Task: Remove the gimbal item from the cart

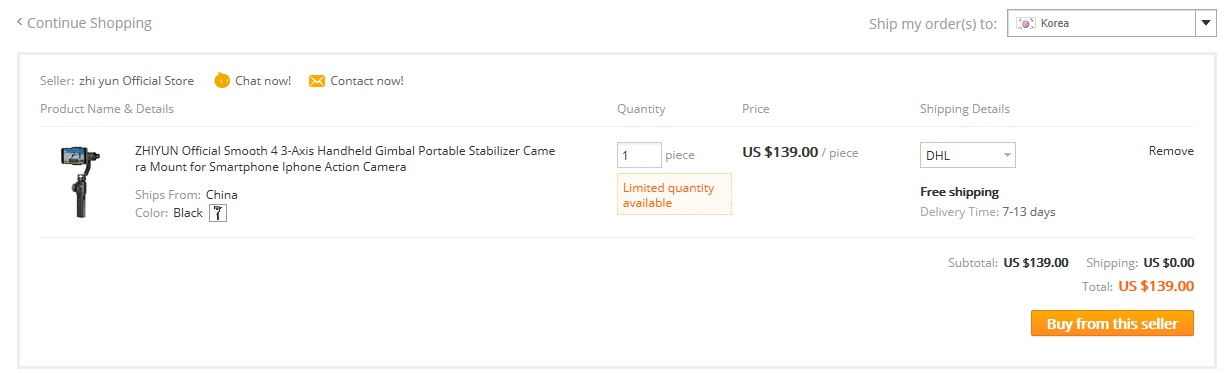Action: [x=1171, y=151]
